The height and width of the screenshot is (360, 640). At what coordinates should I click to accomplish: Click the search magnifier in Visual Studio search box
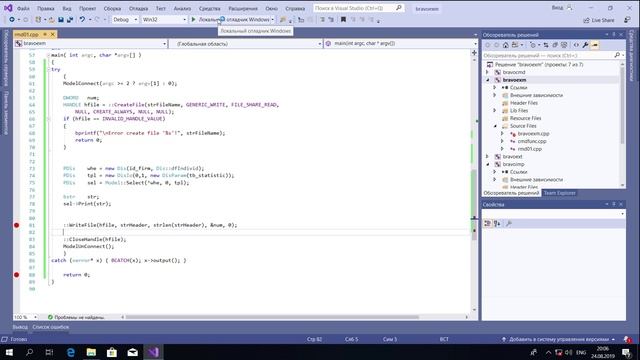pyautogui.click(x=399, y=8)
